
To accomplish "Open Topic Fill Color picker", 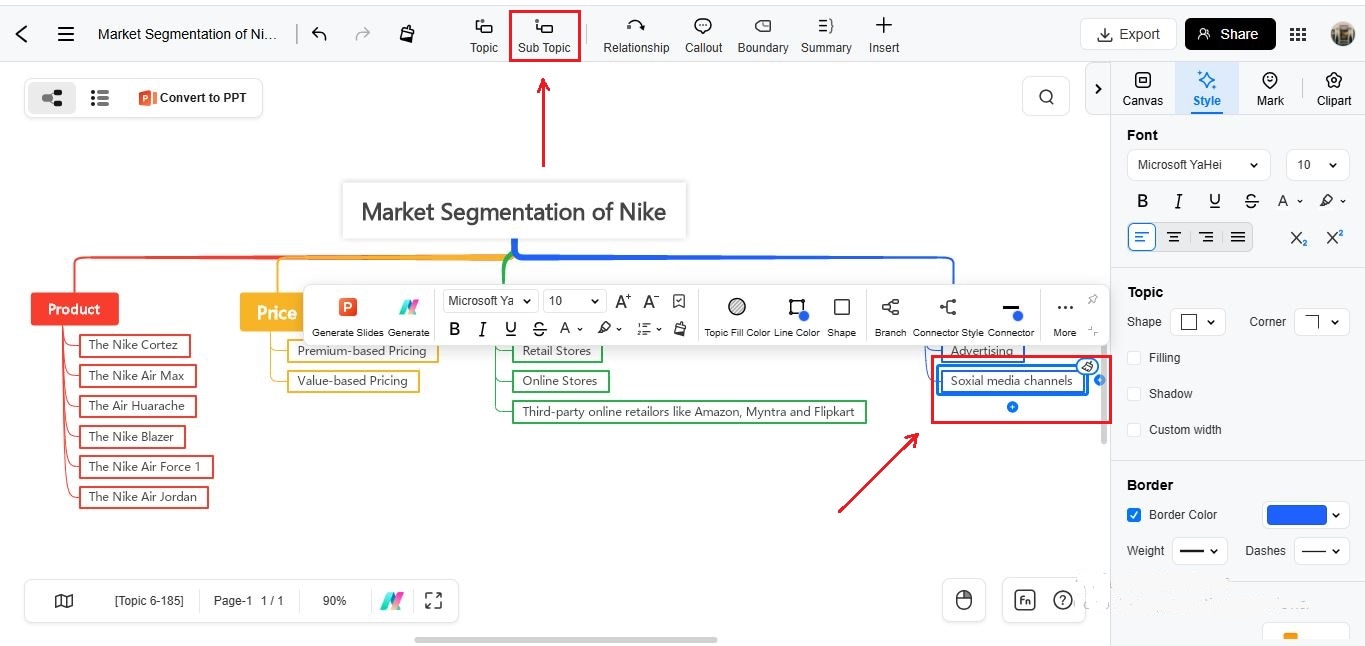I will click(x=737, y=316).
